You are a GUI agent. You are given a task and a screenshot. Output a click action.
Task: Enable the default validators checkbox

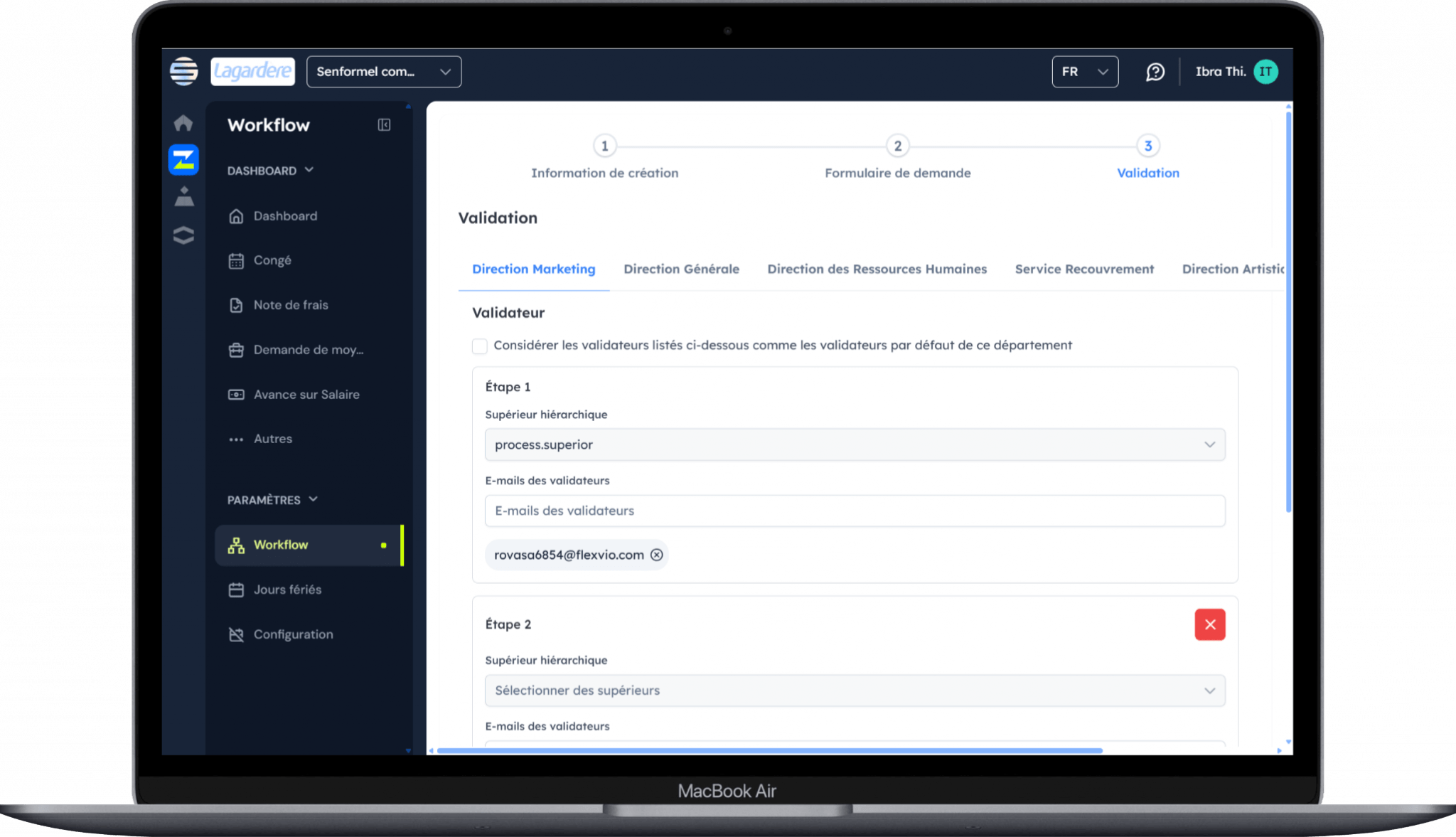pyautogui.click(x=480, y=345)
